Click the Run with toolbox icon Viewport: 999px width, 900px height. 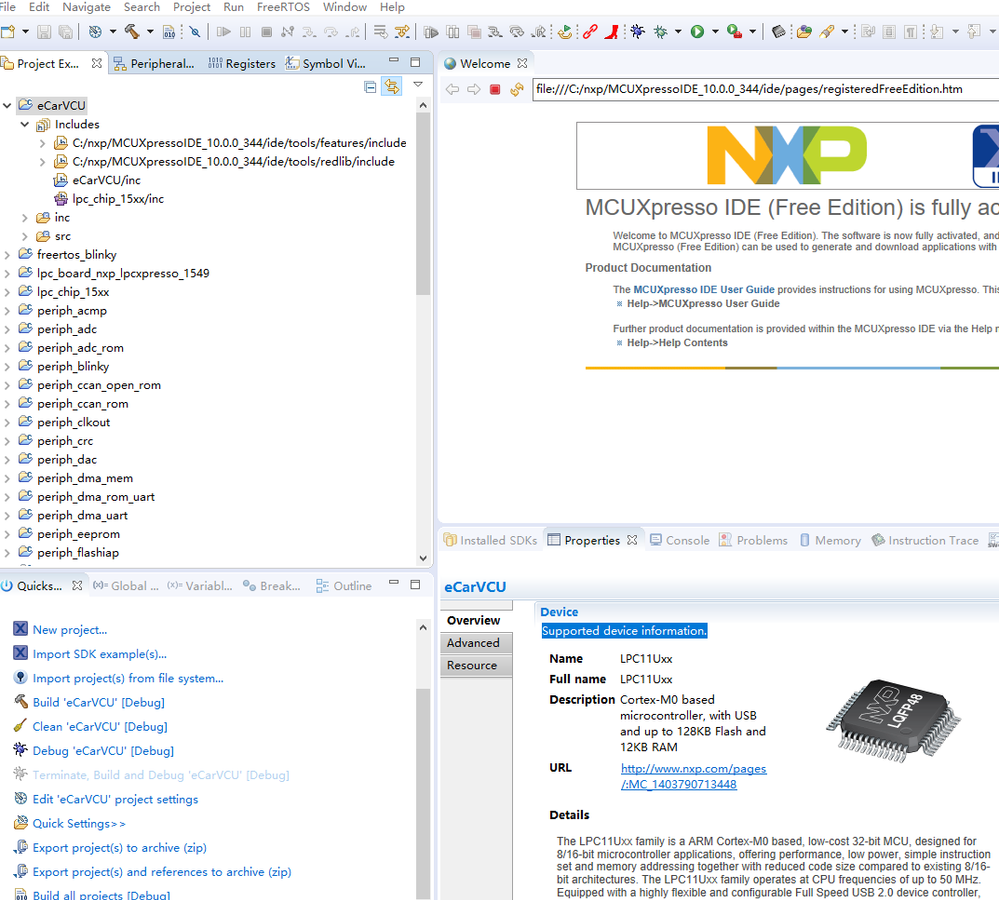tap(735, 31)
